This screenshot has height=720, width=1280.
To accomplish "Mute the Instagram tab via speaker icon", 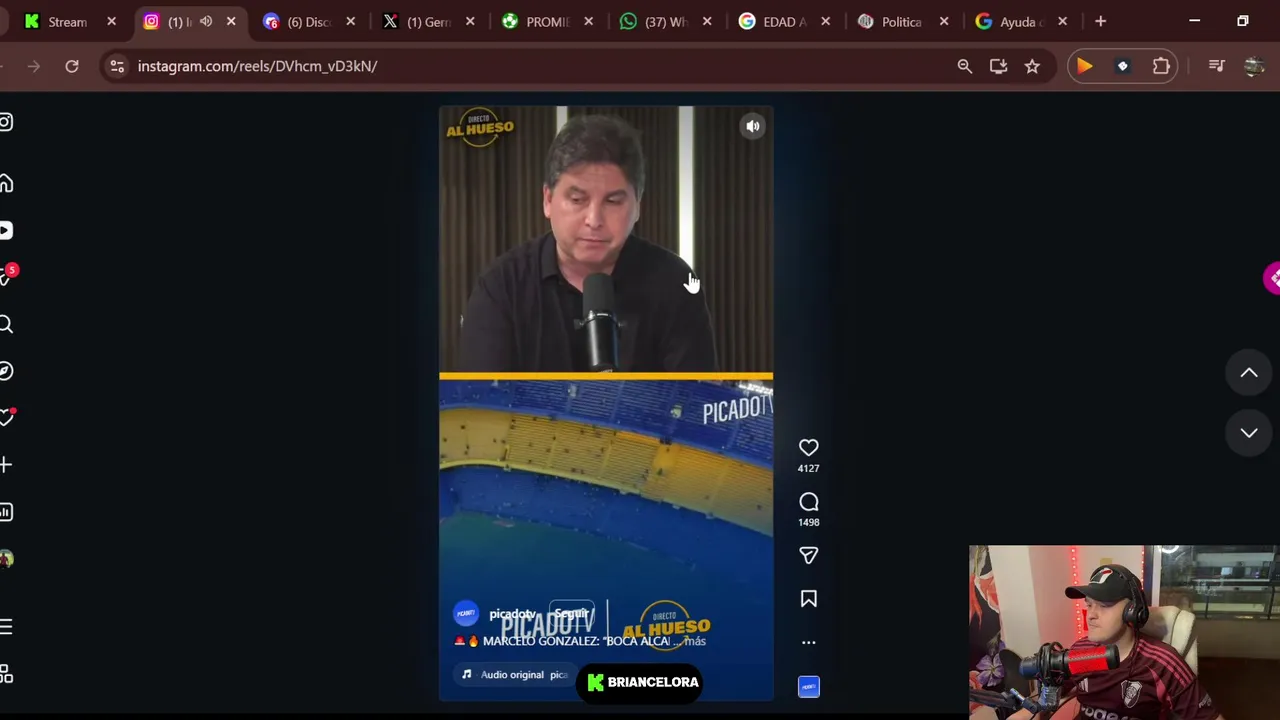I will pyautogui.click(x=206, y=21).
